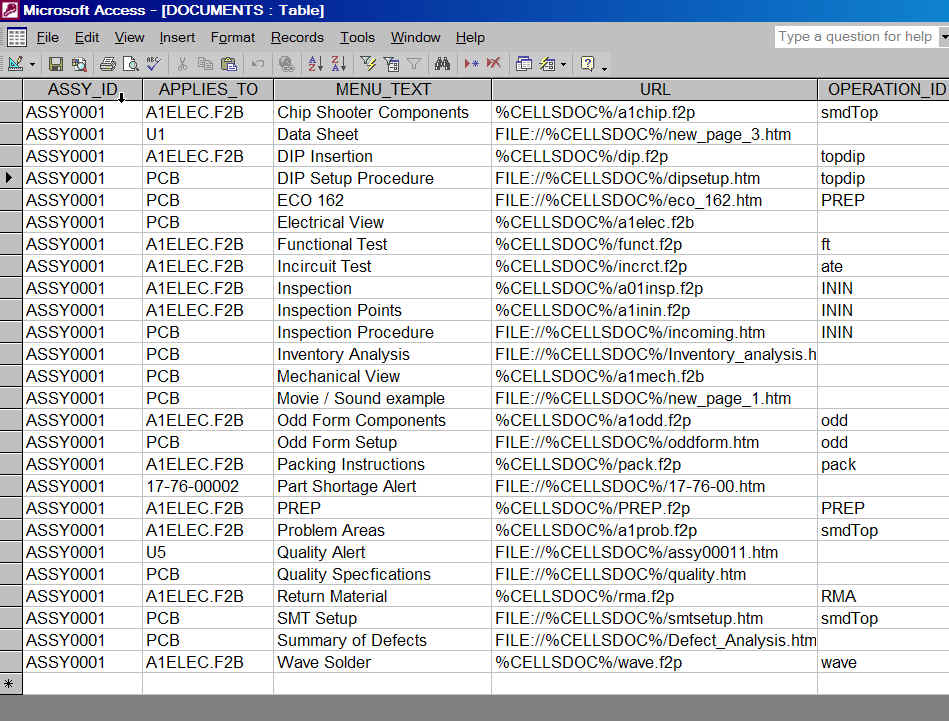The width and height of the screenshot is (949, 721).
Task: Click the 'Data Sheet' menu text cell
Action: 383,134
